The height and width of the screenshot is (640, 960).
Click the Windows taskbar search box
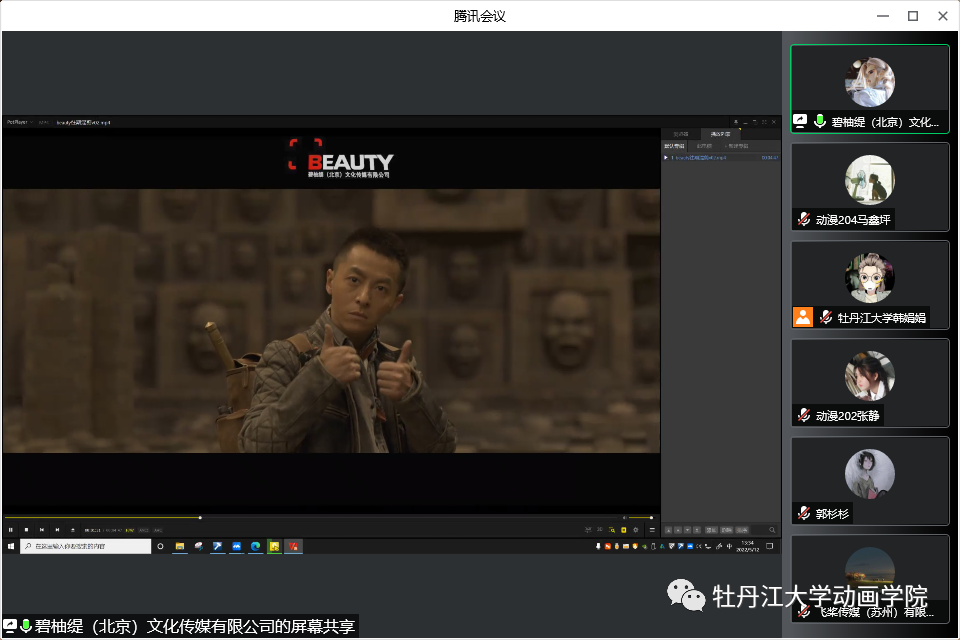pyautogui.click(x=86, y=546)
